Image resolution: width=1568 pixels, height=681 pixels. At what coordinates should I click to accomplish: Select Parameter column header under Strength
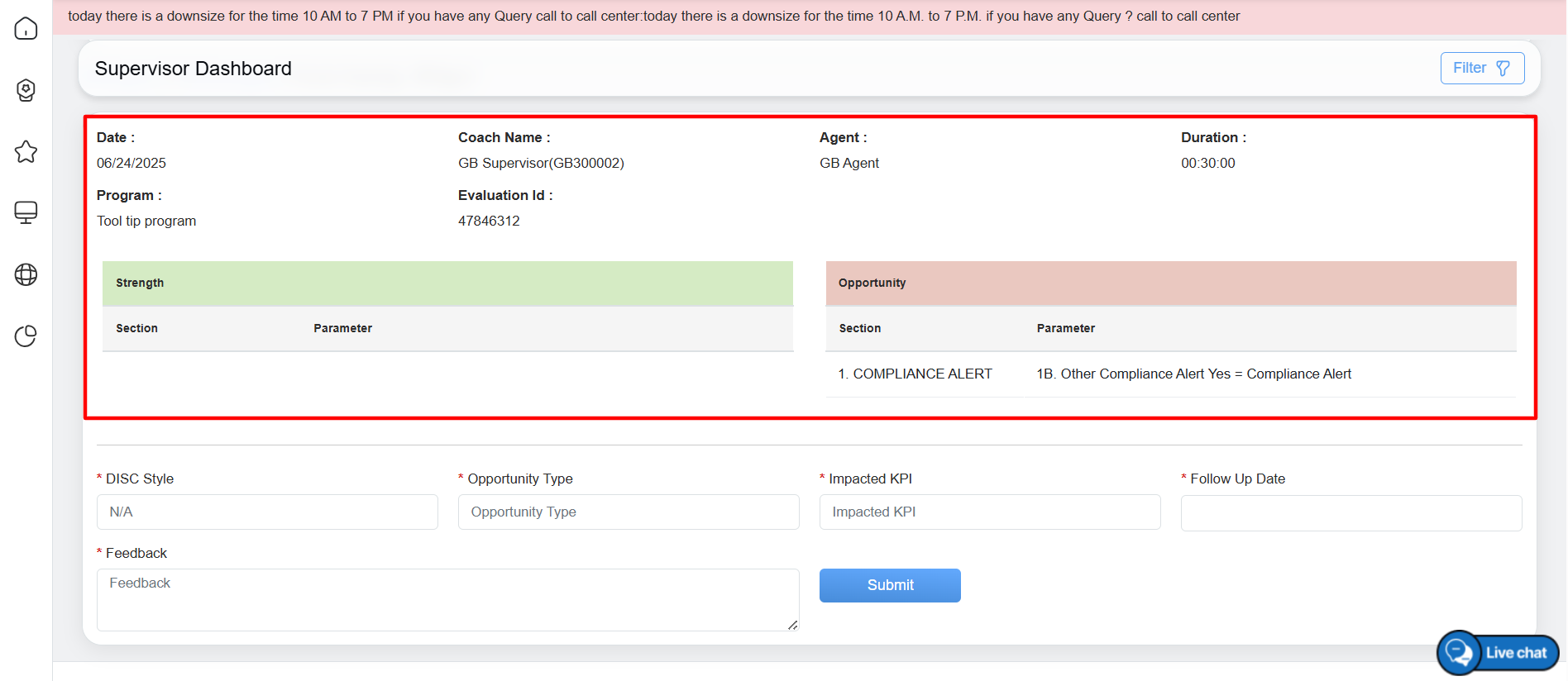point(342,328)
